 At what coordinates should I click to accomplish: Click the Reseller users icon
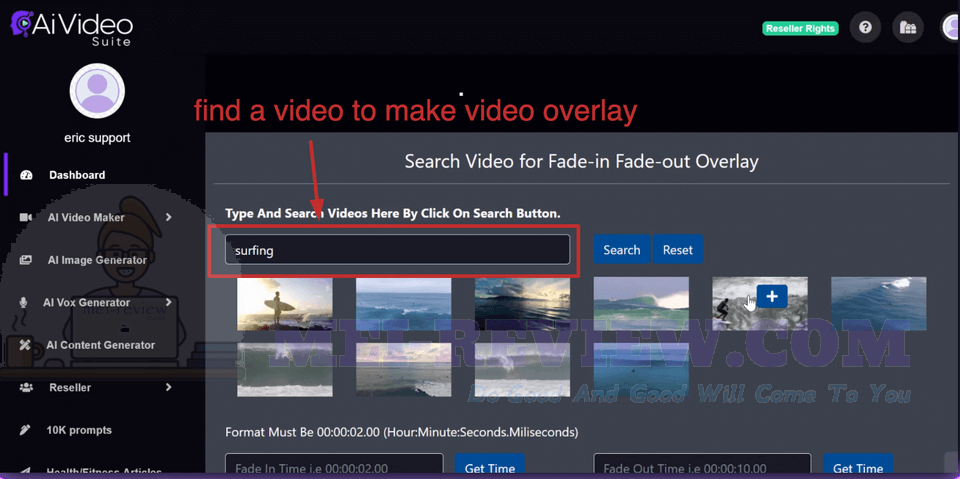(26, 387)
